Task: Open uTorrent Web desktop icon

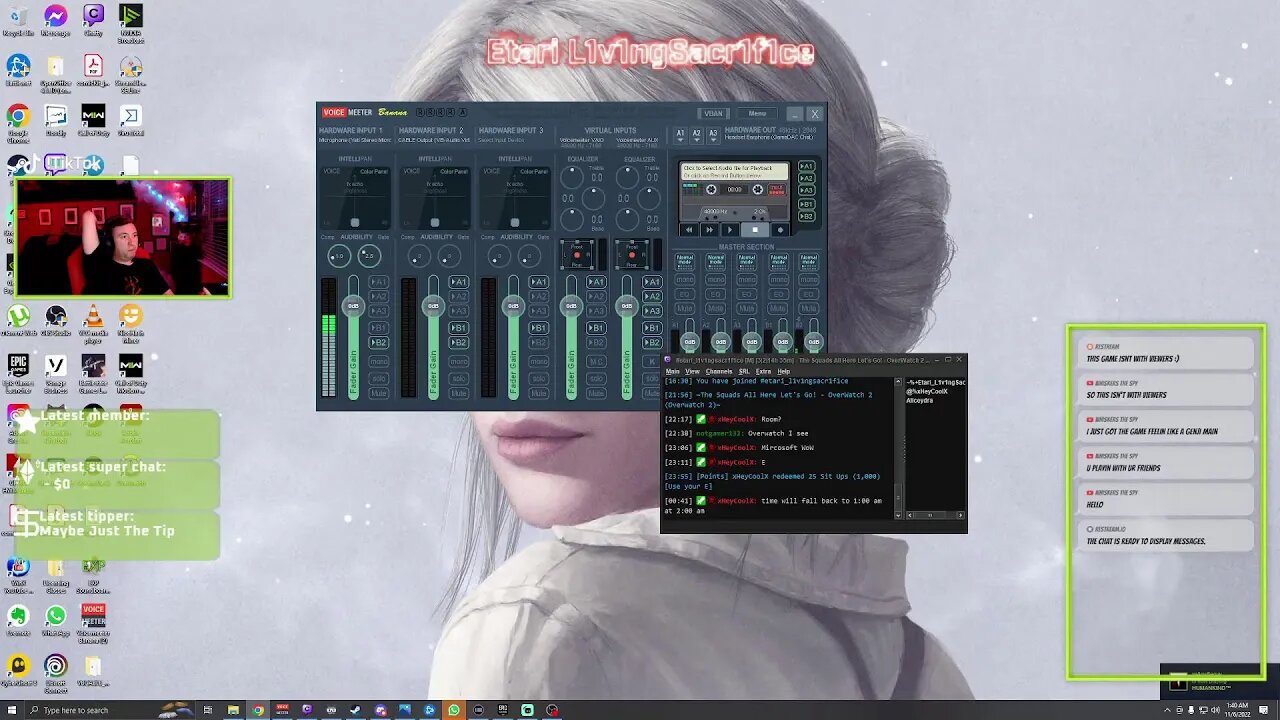Action: [x=18, y=321]
